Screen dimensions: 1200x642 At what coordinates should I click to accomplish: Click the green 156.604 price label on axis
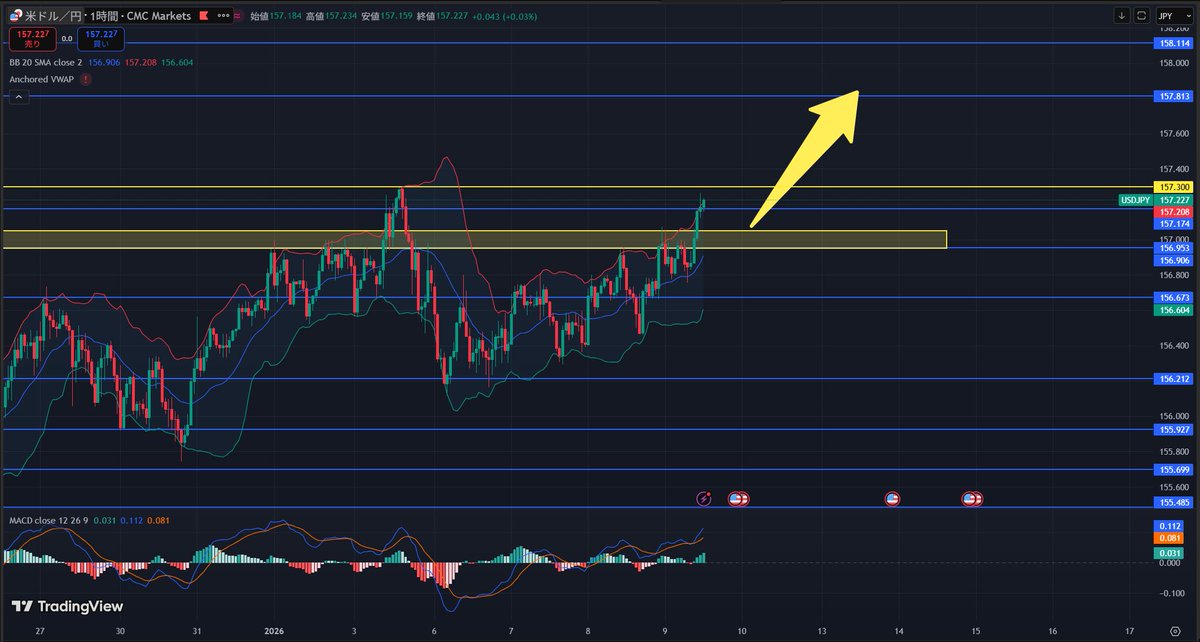coord(1172,311)
